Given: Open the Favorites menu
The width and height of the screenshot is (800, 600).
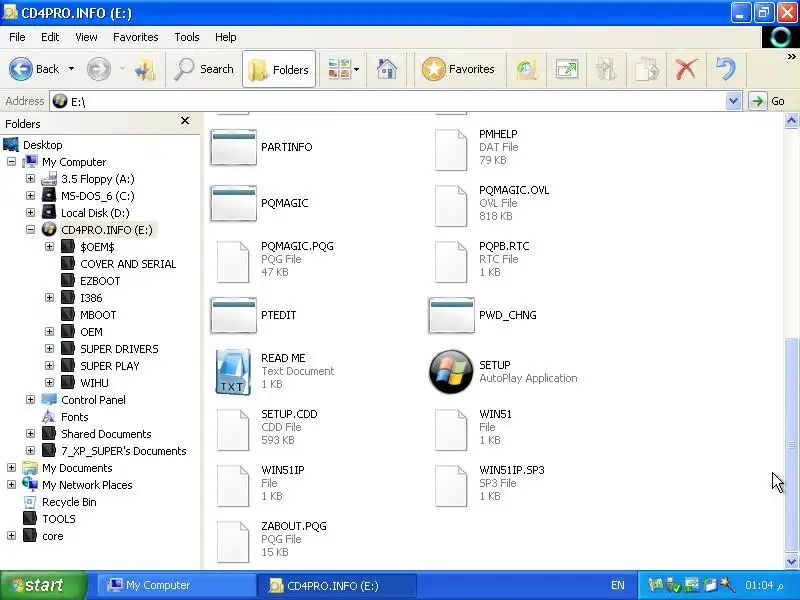Looking at the screenshot, I should [136, 37].
